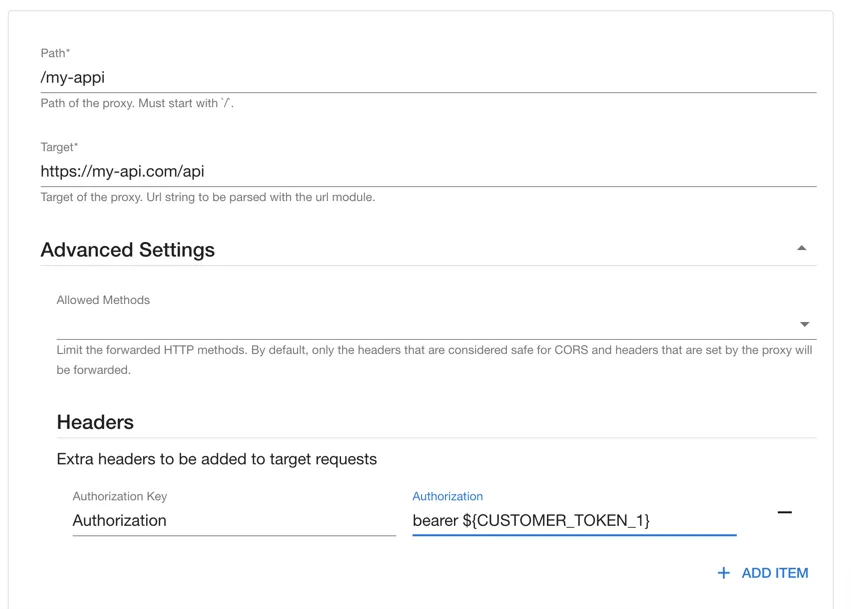This screenshot has width=851, height=609.
Task: Click the plus icon beside ADD ITEM
Action: coord(724,573)
